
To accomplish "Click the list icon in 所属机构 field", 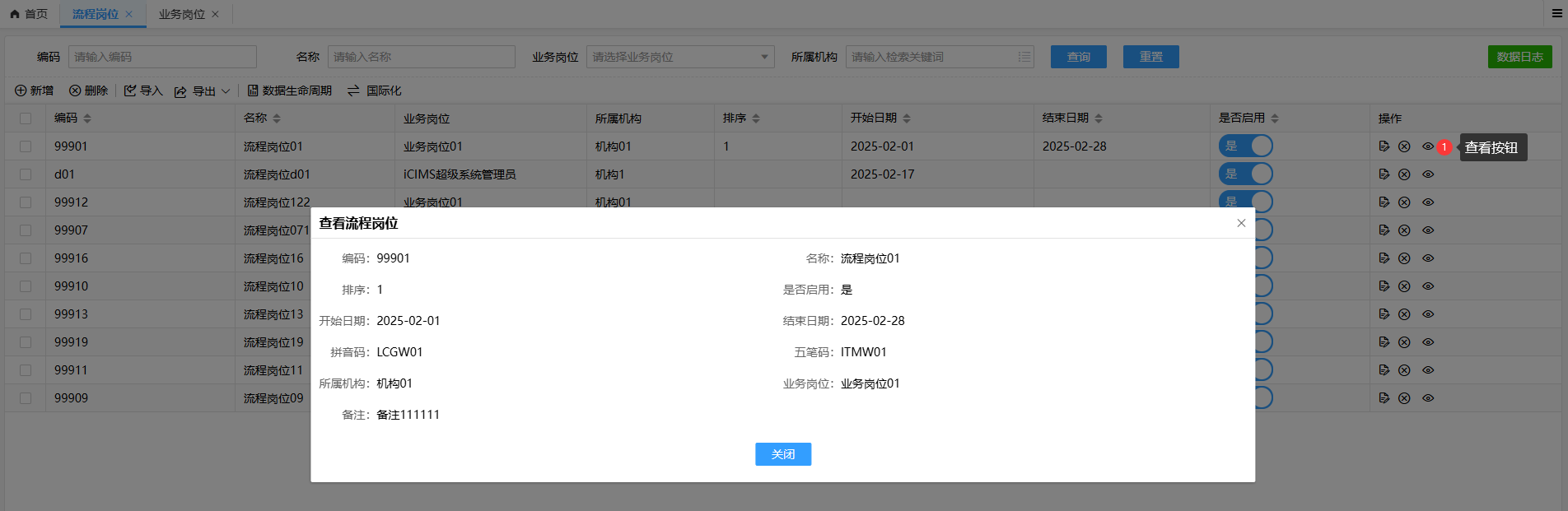I will 1024,57.
